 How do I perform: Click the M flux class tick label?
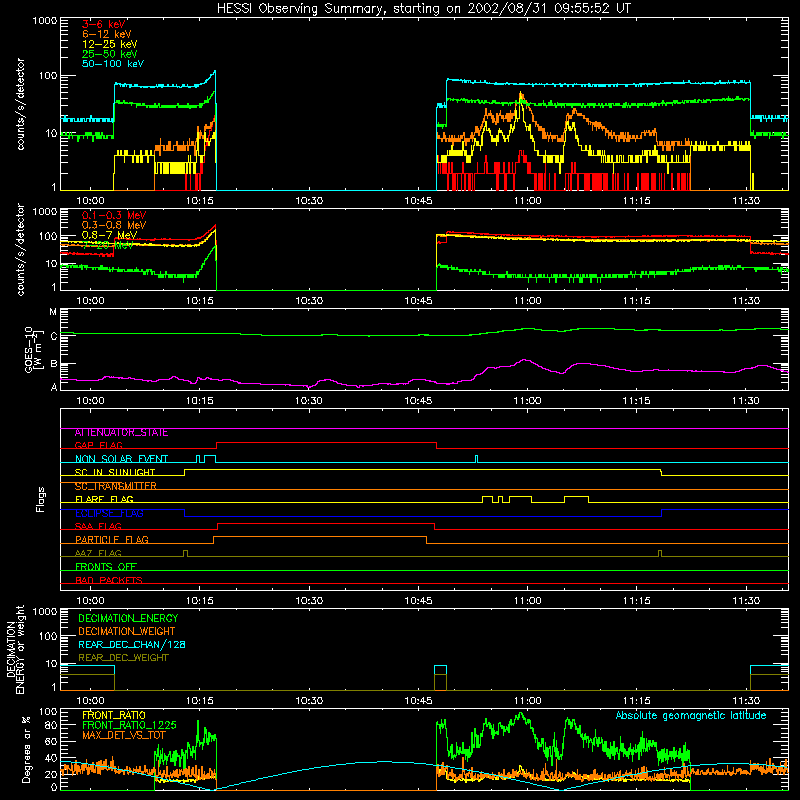[53, 312]
